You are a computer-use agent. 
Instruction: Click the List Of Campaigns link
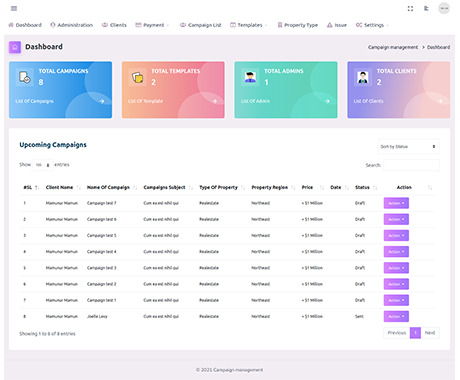[35, 101]
